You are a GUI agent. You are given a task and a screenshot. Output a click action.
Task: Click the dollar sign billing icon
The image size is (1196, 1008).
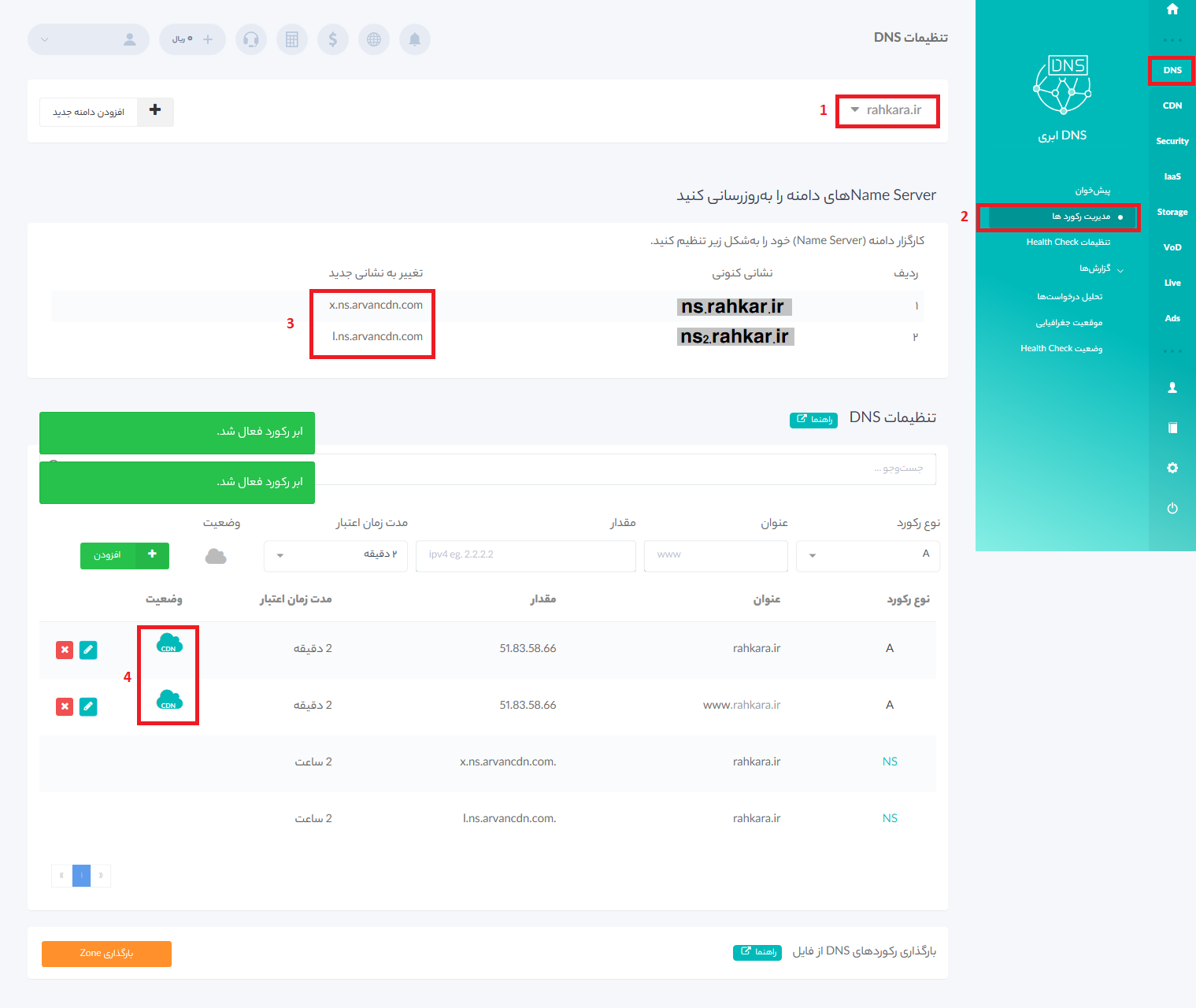coord(333,39)
